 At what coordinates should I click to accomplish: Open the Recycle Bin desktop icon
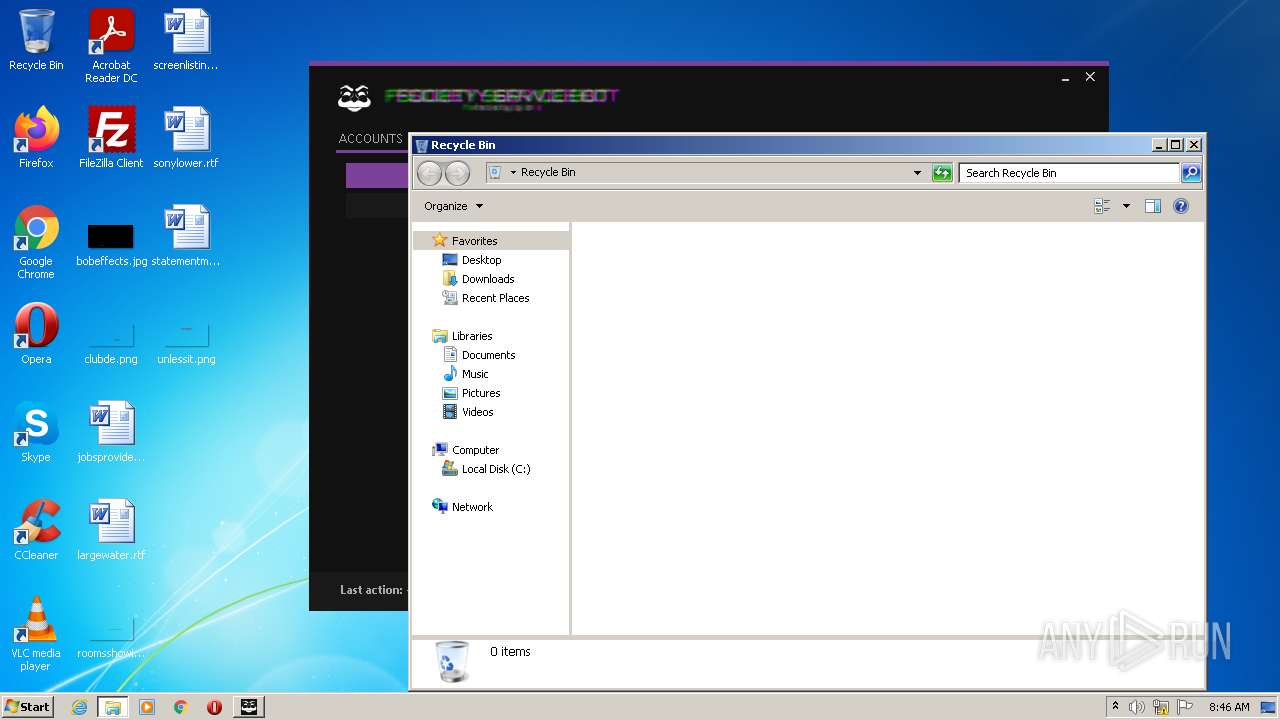point(36,40)
